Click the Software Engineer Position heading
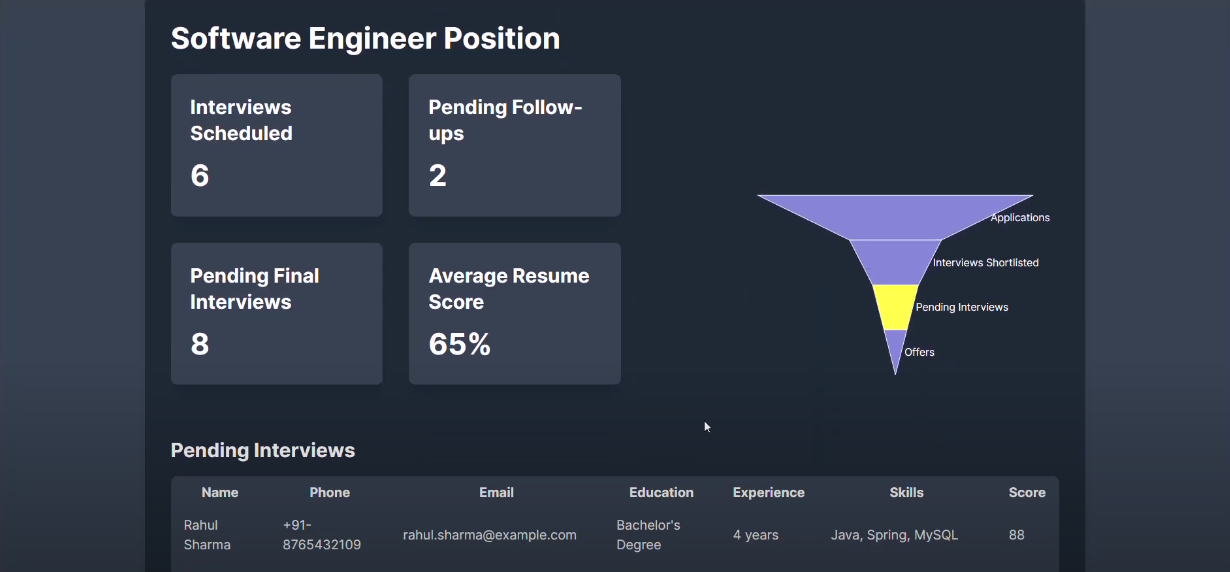The image size is (1230, 572). tap(365, 39)
